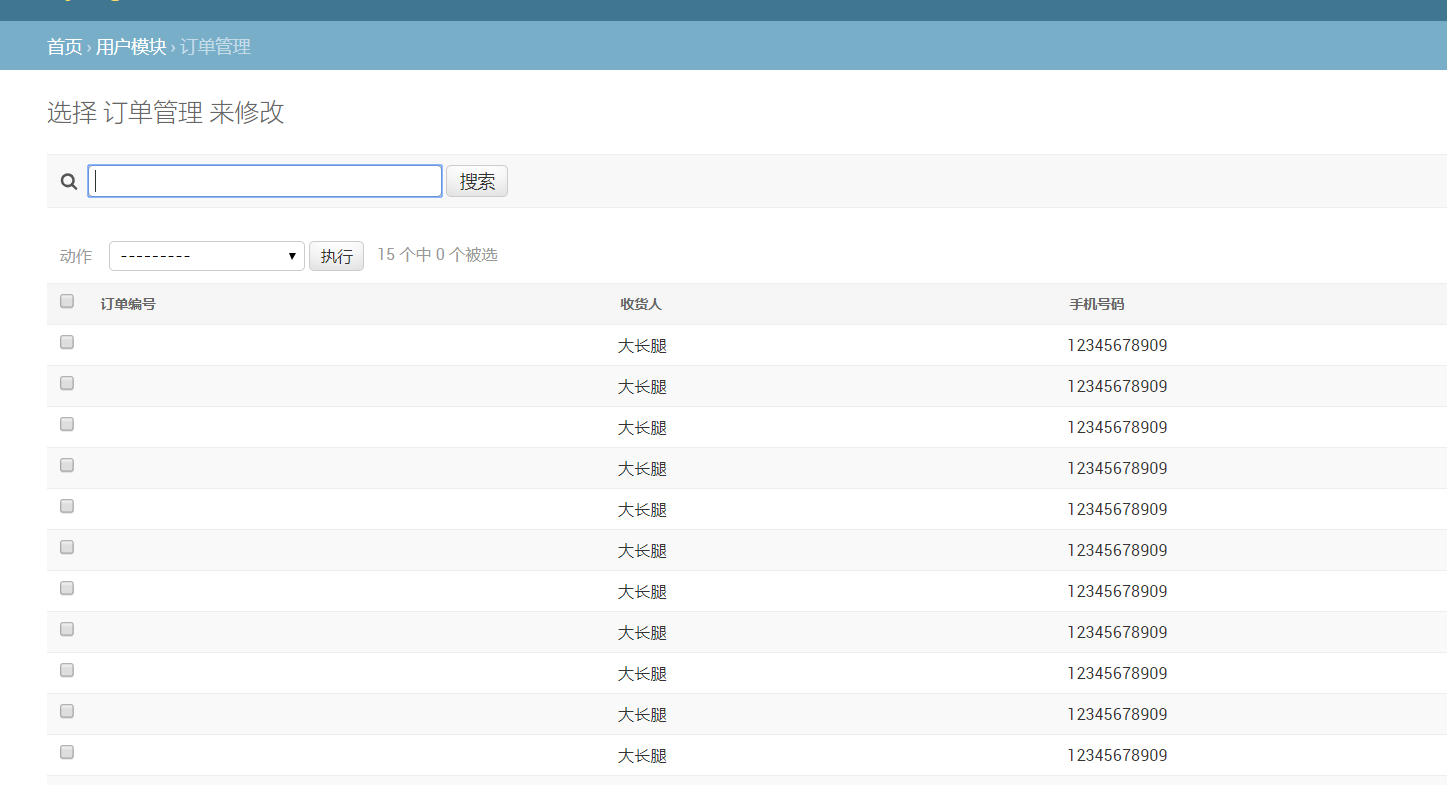The width and height of the screenshot is (1447, 785).
Task: Focus the order search text field
Action: tap(265, 181)
